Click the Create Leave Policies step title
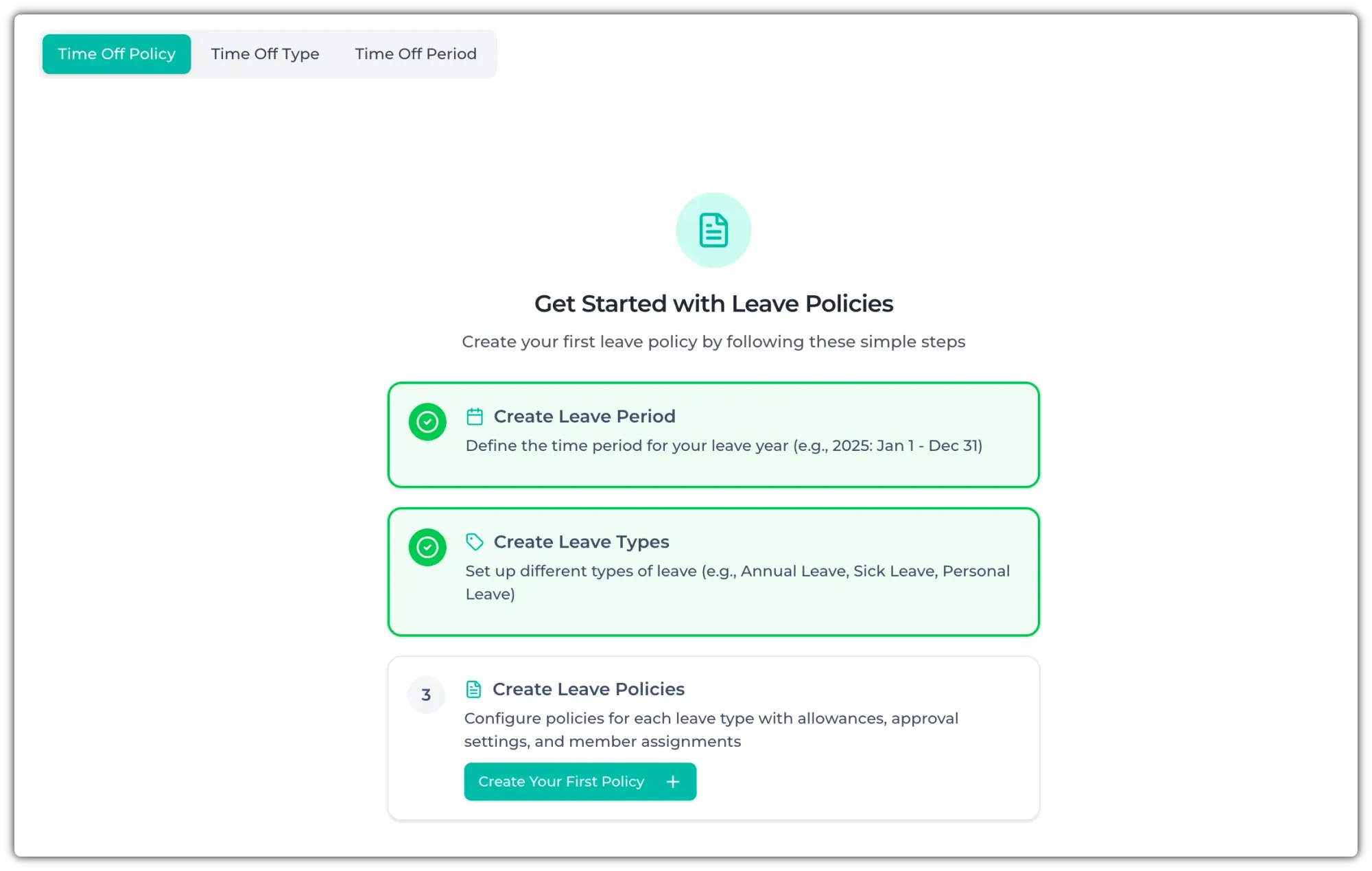The image size is (1372, 871). [x=589, y=689]
